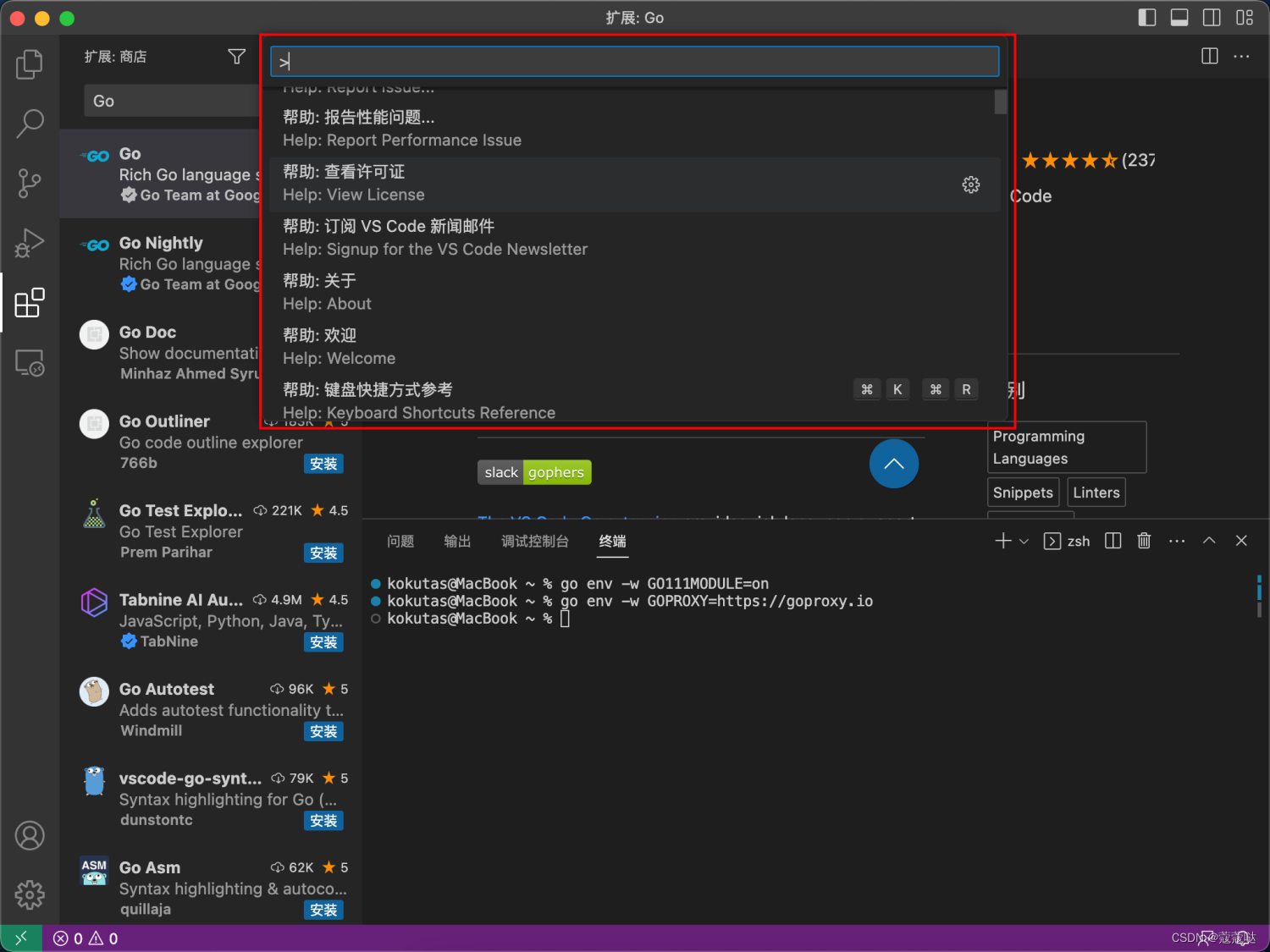Image resolution: width=1270 pixels, height=952 pixels.
Task: Run Help: View License command
Action: pyautogui.click(x=634, y=184)
